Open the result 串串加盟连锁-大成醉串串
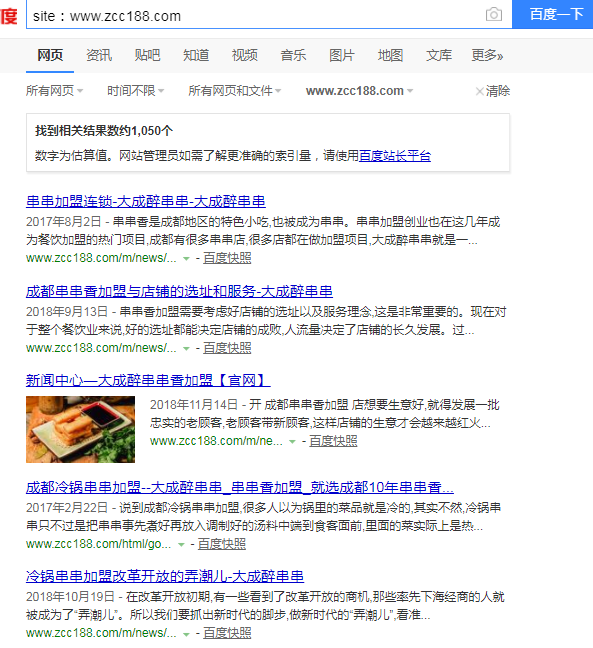The image size is (593, 648). (146, 201)
